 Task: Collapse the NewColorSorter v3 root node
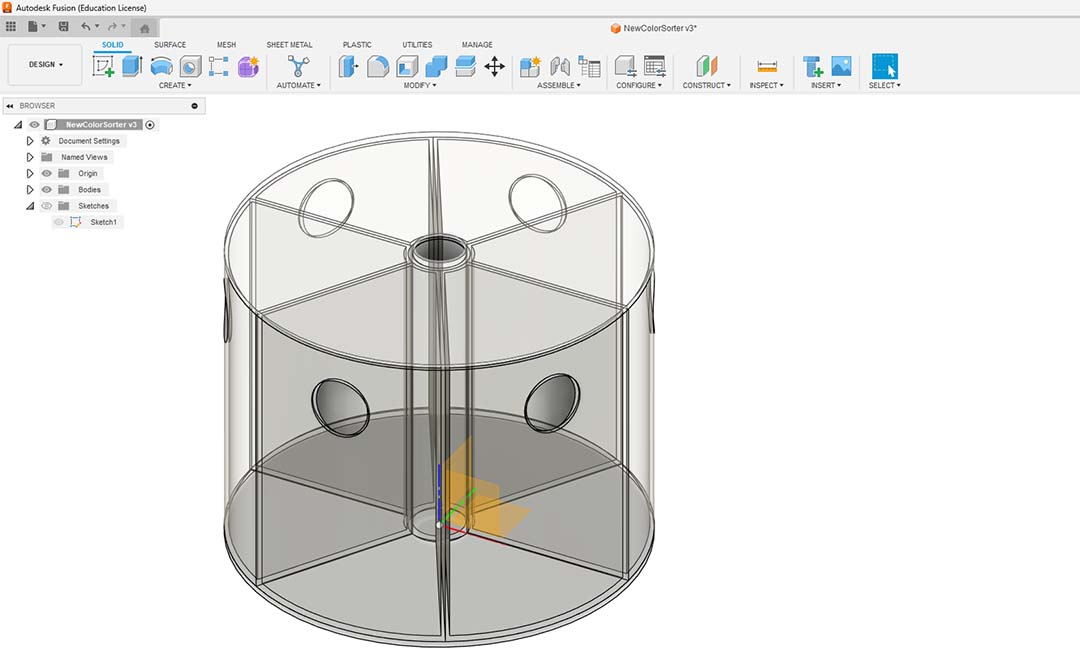pyautogui.click(x=18, y=125)
